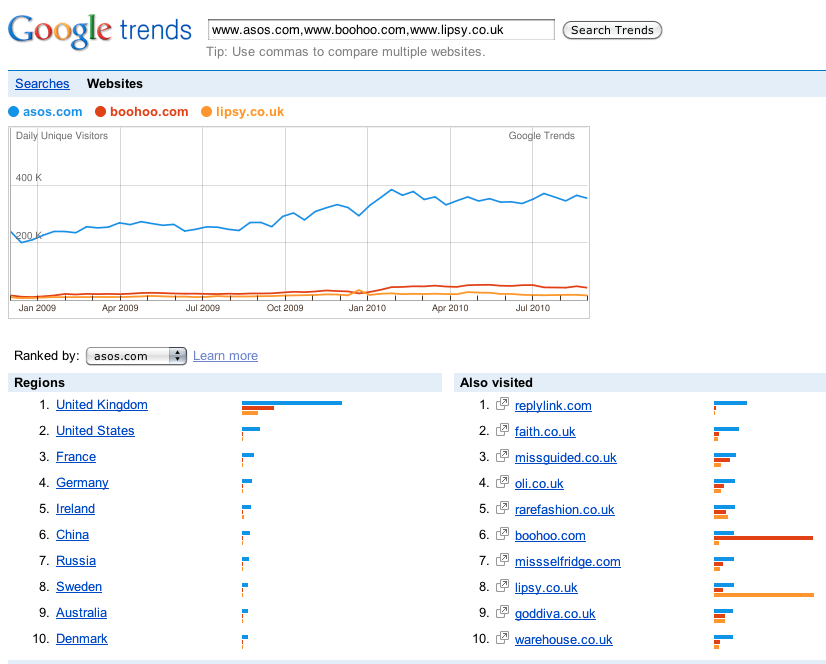
Task: Select the Websites tab
Action: click(115, 84)
